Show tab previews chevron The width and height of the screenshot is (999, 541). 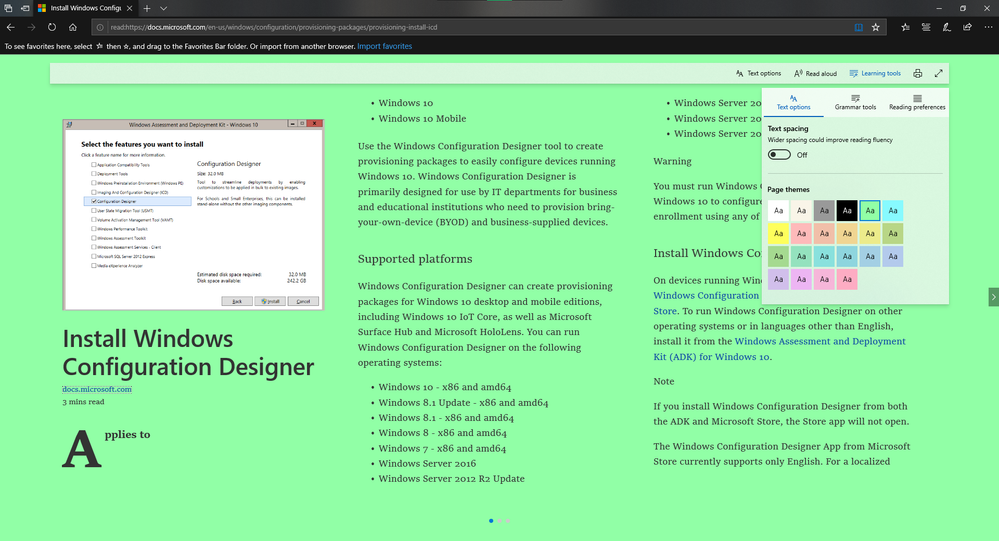[163, 8]
